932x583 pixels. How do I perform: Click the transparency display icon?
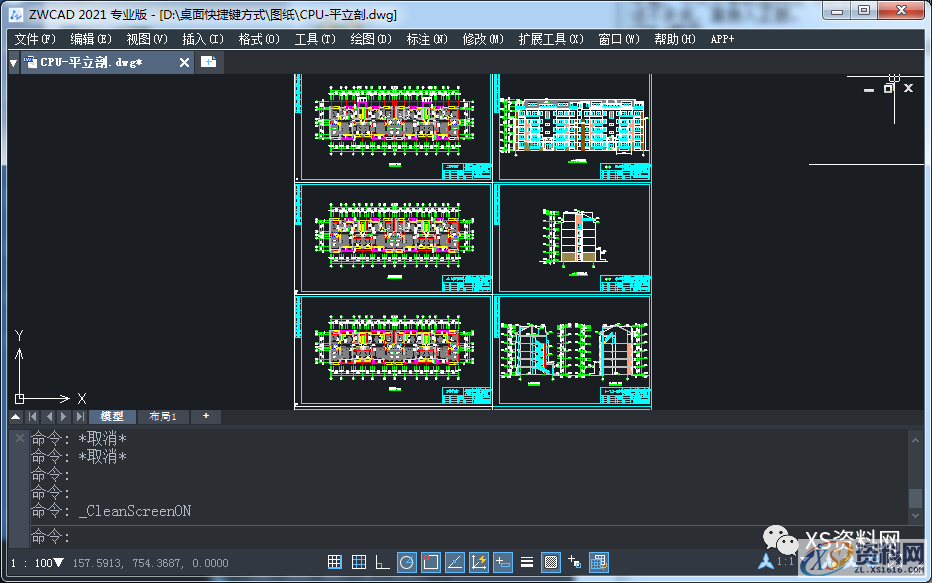(551, 563)
